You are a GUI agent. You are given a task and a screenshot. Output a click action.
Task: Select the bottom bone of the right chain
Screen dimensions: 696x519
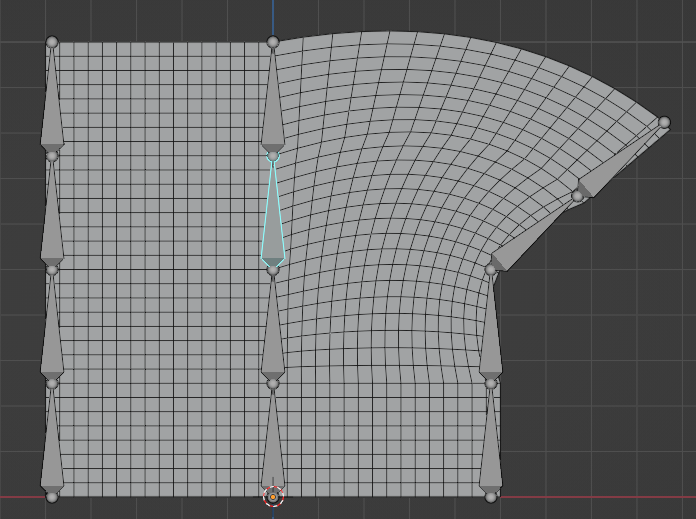[x=490, y=448]
